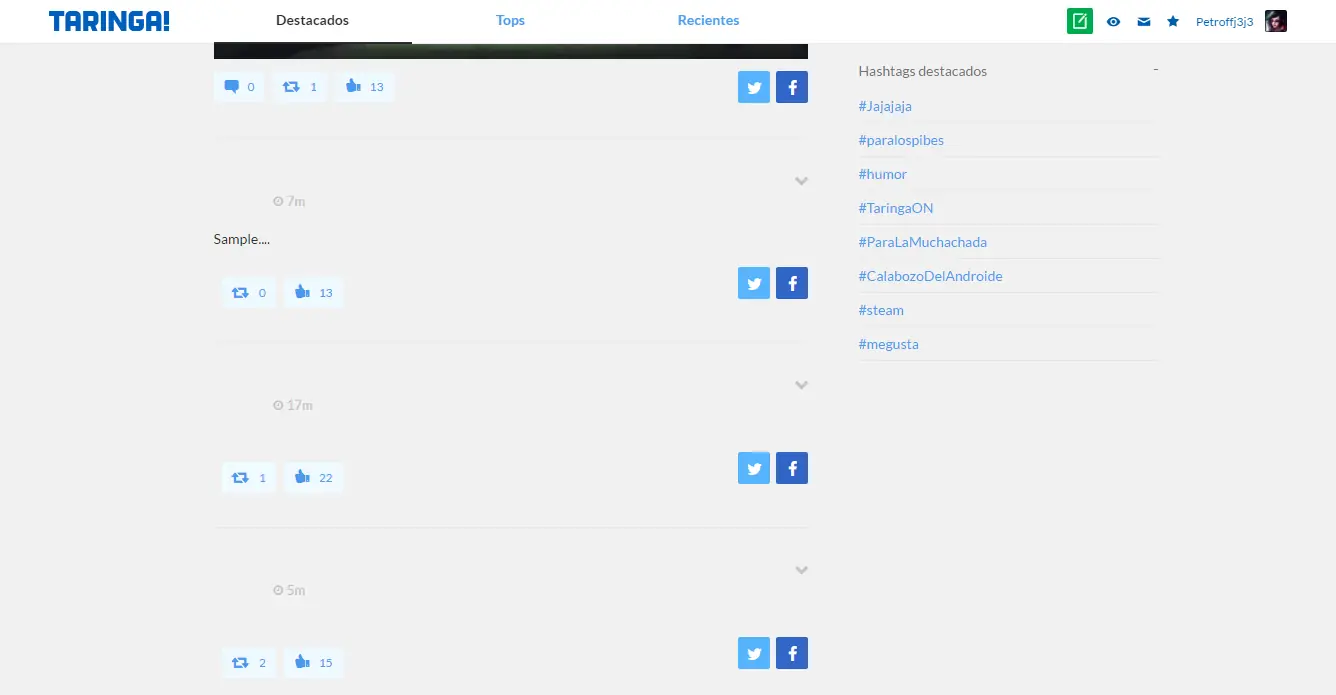Click the 5m timestamp
The image size is (1336, 695).
[289, 590]
